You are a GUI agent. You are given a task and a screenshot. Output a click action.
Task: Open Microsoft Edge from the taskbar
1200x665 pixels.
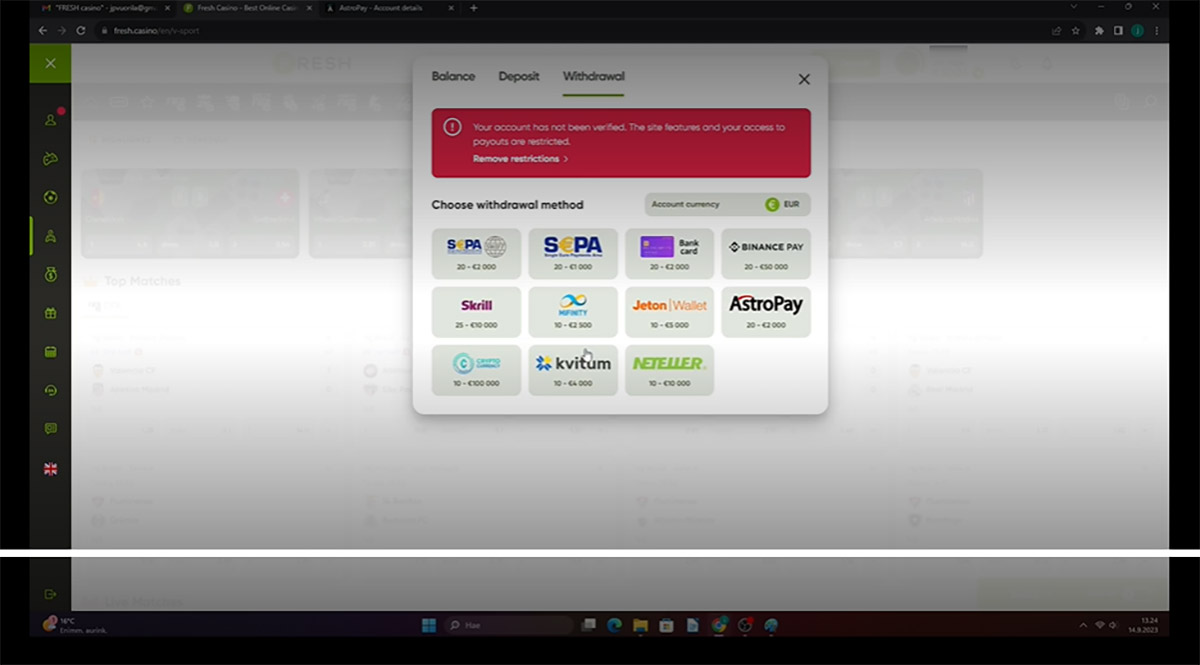(x=614, y=625)
